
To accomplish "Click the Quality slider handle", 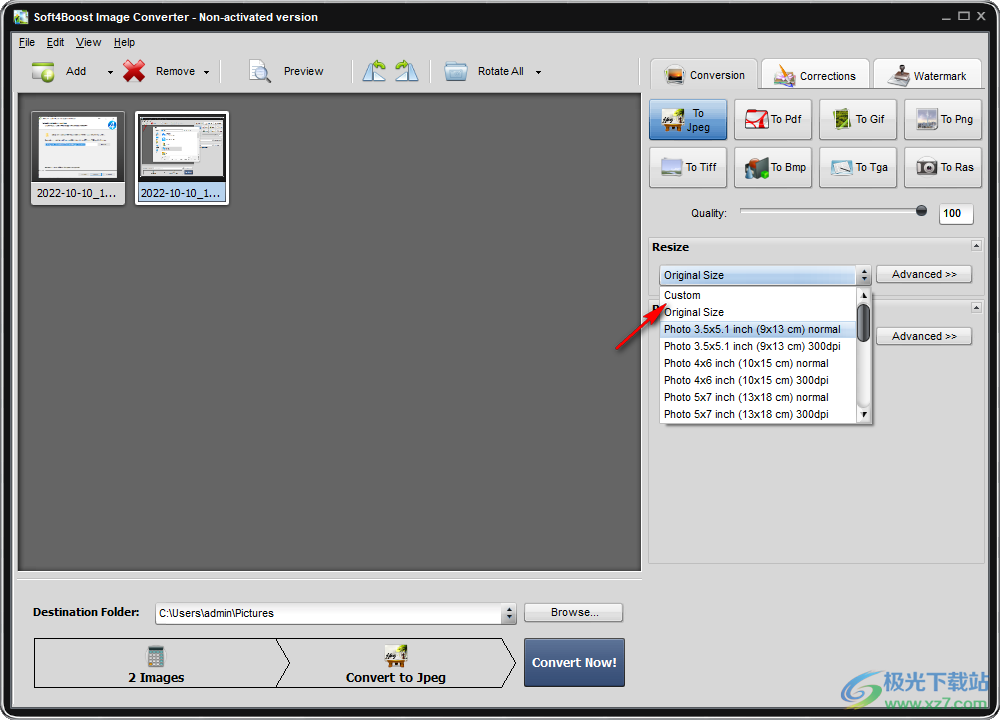I will point(921,210).
